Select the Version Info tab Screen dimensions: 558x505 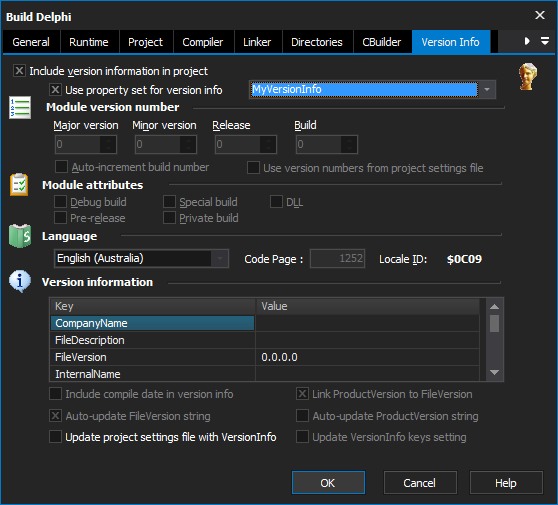click(451, 42)
